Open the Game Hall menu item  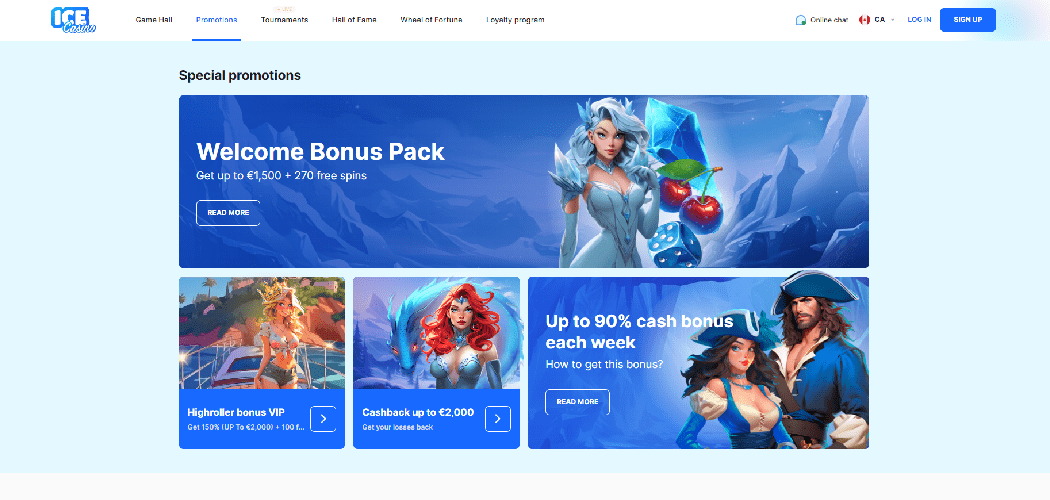tap(154, 20)
